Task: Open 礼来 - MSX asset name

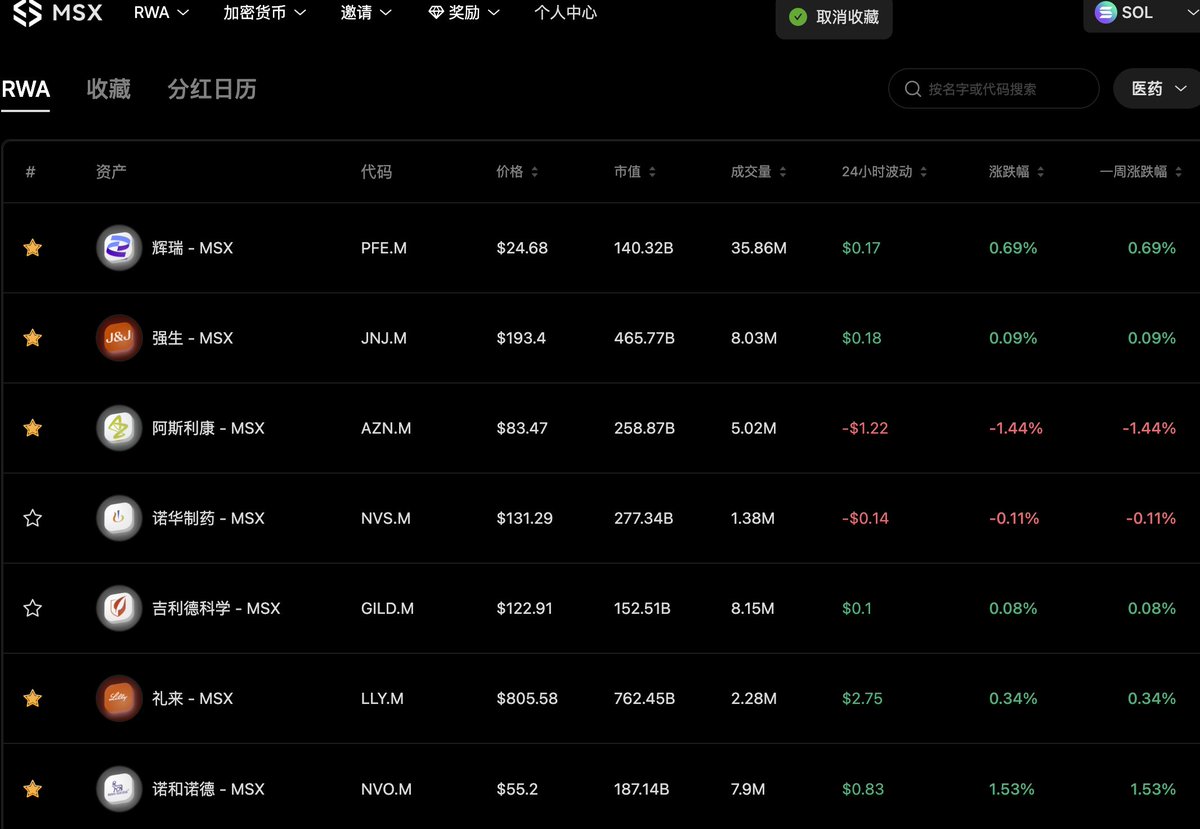Action: tap(192, 698)
